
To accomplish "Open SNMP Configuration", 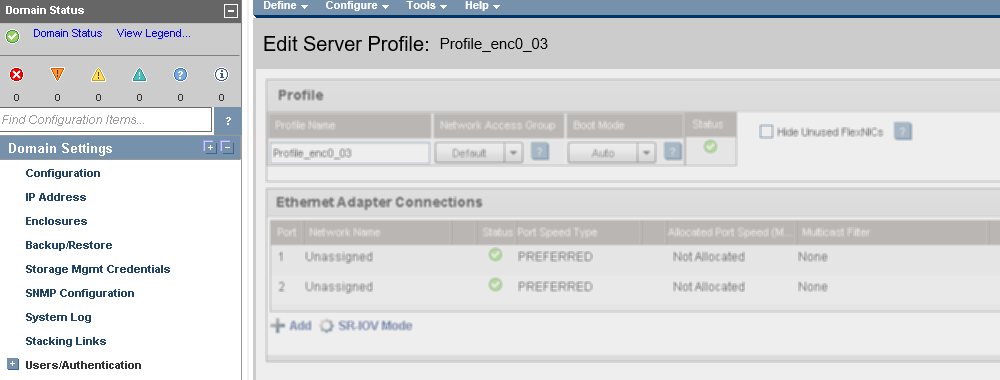I will 80,293.
